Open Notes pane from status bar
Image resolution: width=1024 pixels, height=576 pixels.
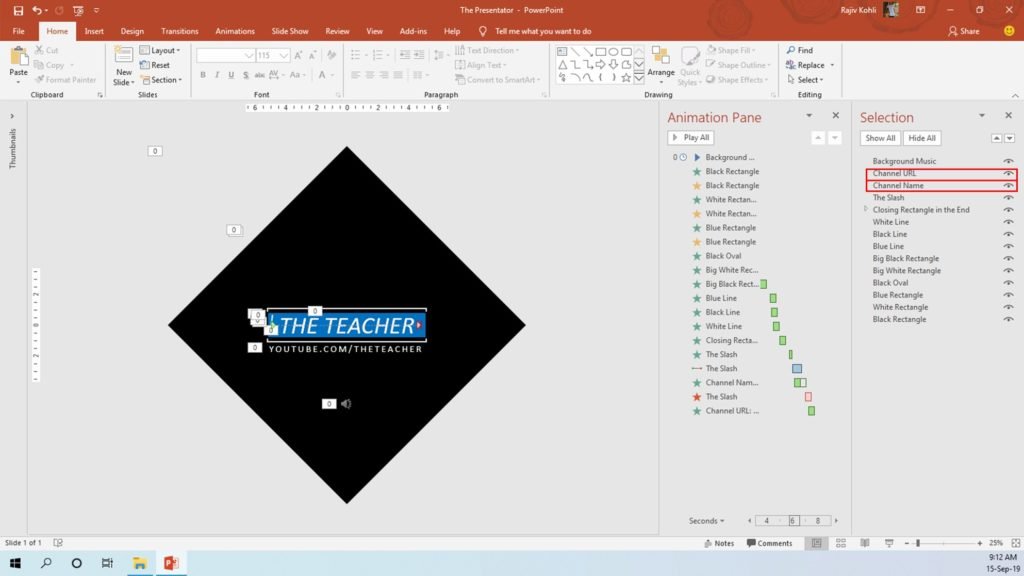(719, 543)
